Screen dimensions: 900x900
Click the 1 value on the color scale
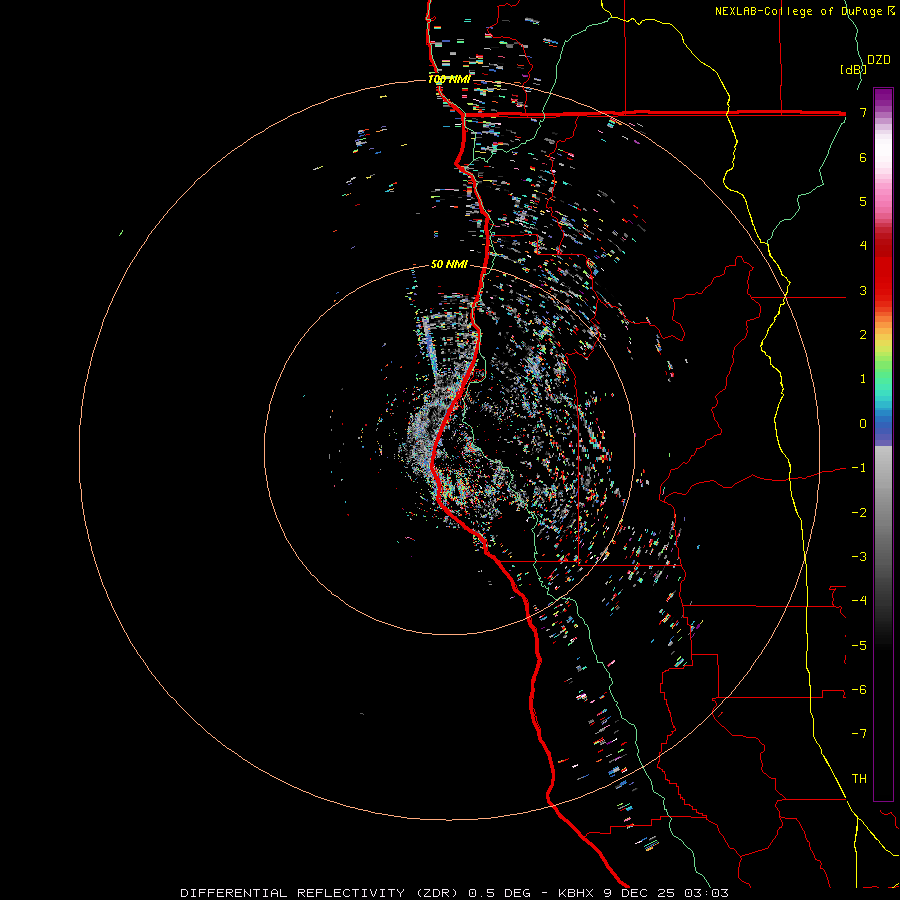pos(863,379)
